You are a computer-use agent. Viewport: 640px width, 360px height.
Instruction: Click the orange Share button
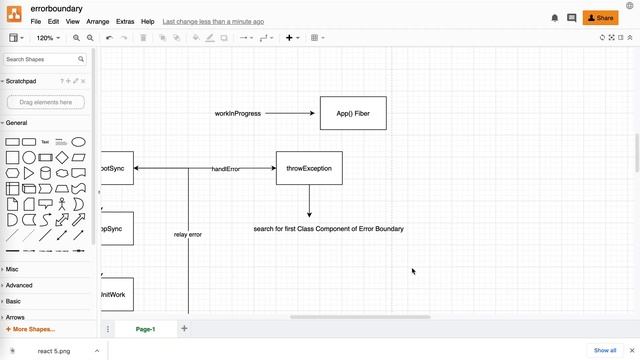(x=600, y=18)
